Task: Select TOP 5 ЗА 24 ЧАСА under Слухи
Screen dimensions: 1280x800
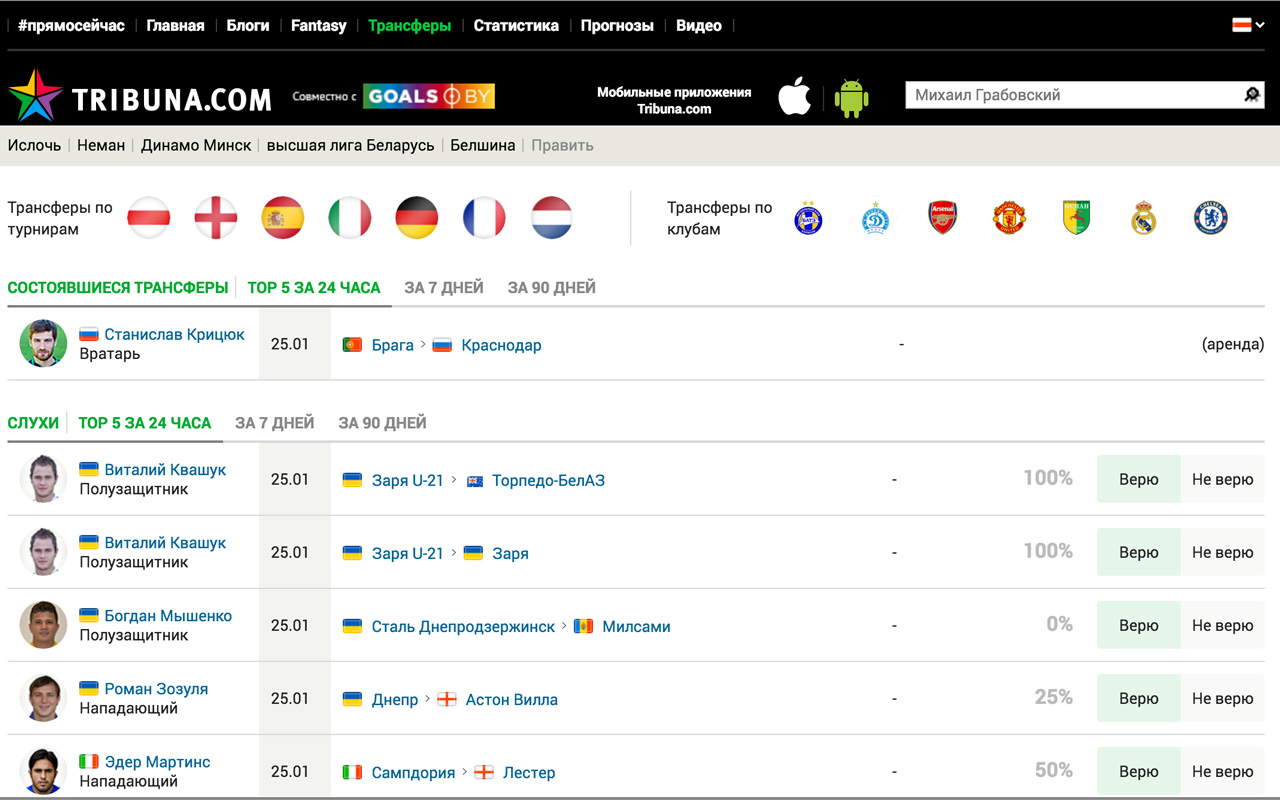Action: 145,423
